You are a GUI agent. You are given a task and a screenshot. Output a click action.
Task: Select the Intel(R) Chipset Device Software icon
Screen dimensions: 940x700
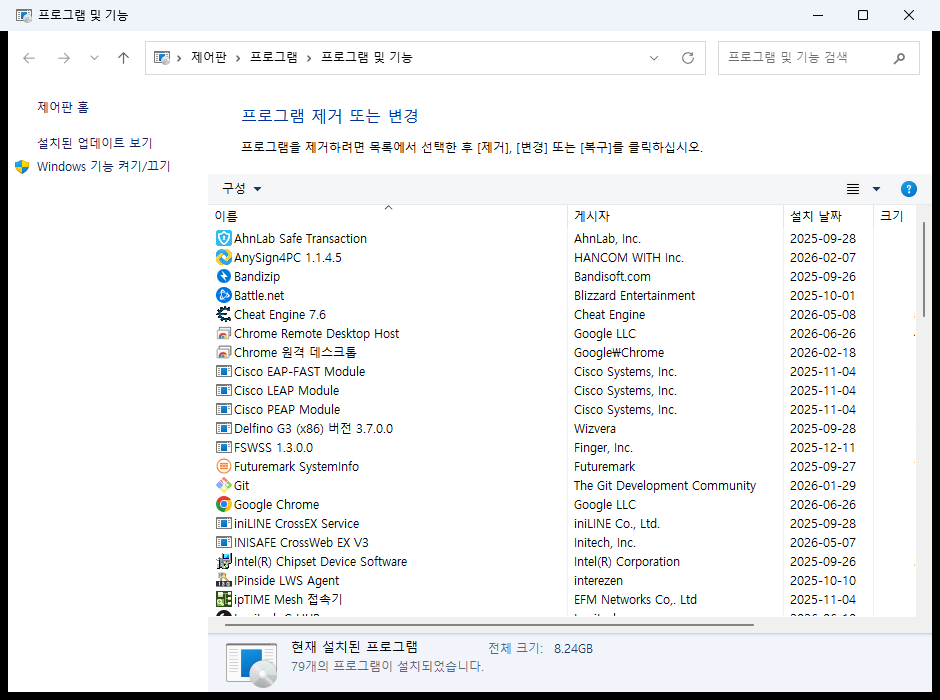point(224,562)
